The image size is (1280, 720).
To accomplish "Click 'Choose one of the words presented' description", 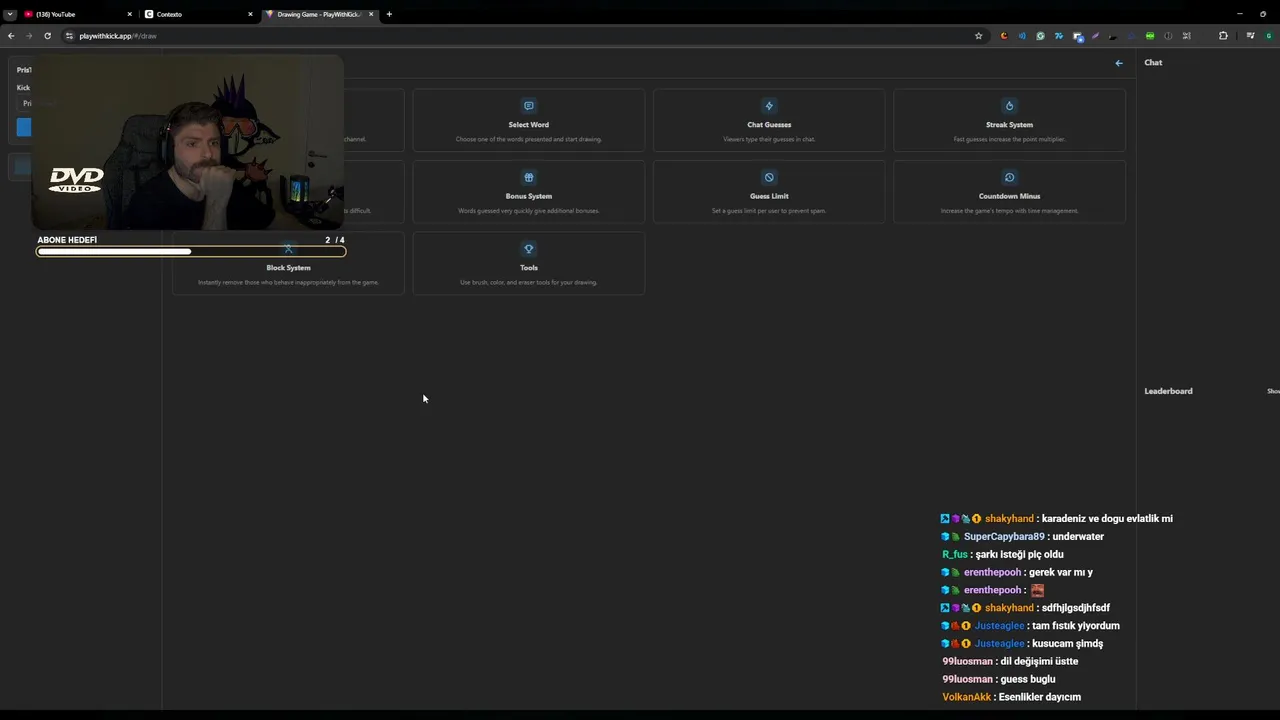I will [x=529, y=139].
